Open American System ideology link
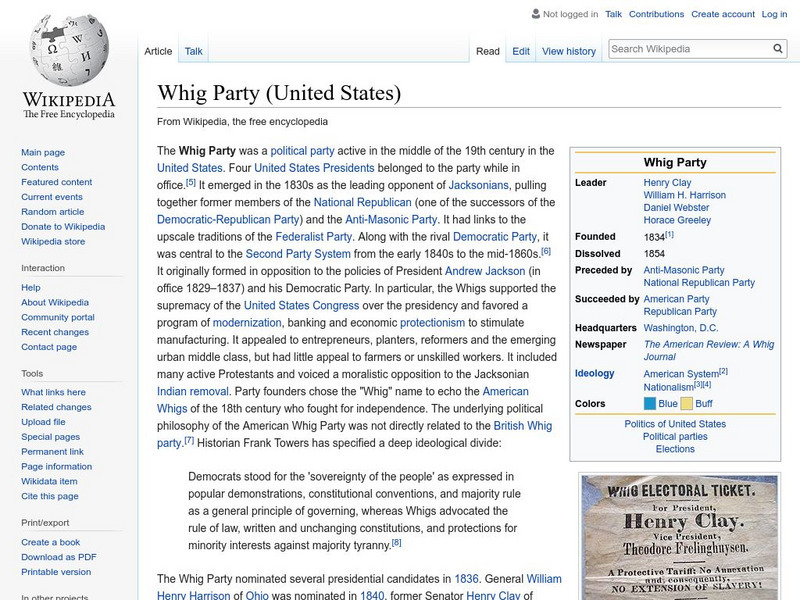Screen dimensions: 800x600 (681, 373)
